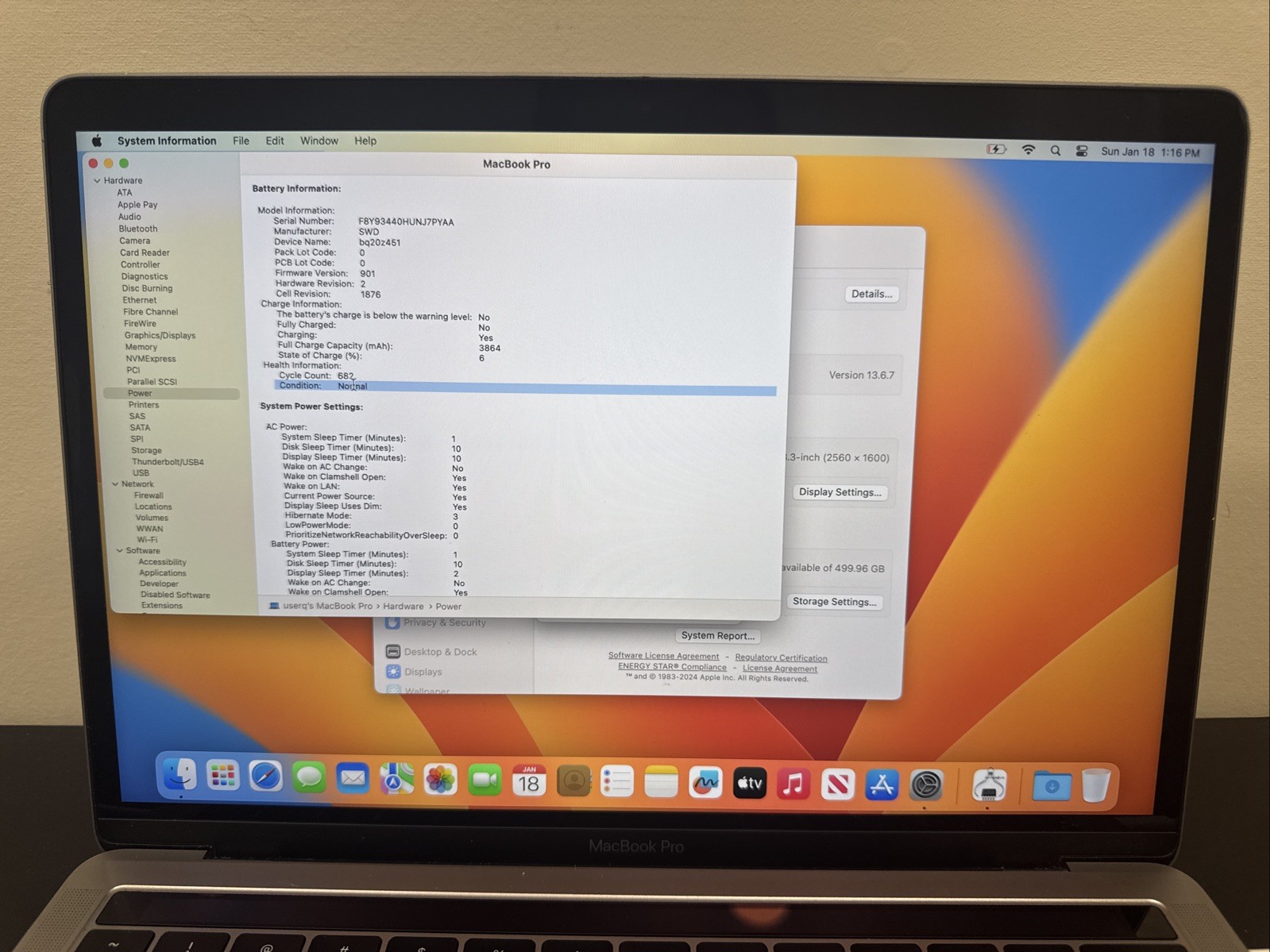1270x952 pixels.
Task: Select Displays in System Settings sidebar
Action: tap(423, 672)
